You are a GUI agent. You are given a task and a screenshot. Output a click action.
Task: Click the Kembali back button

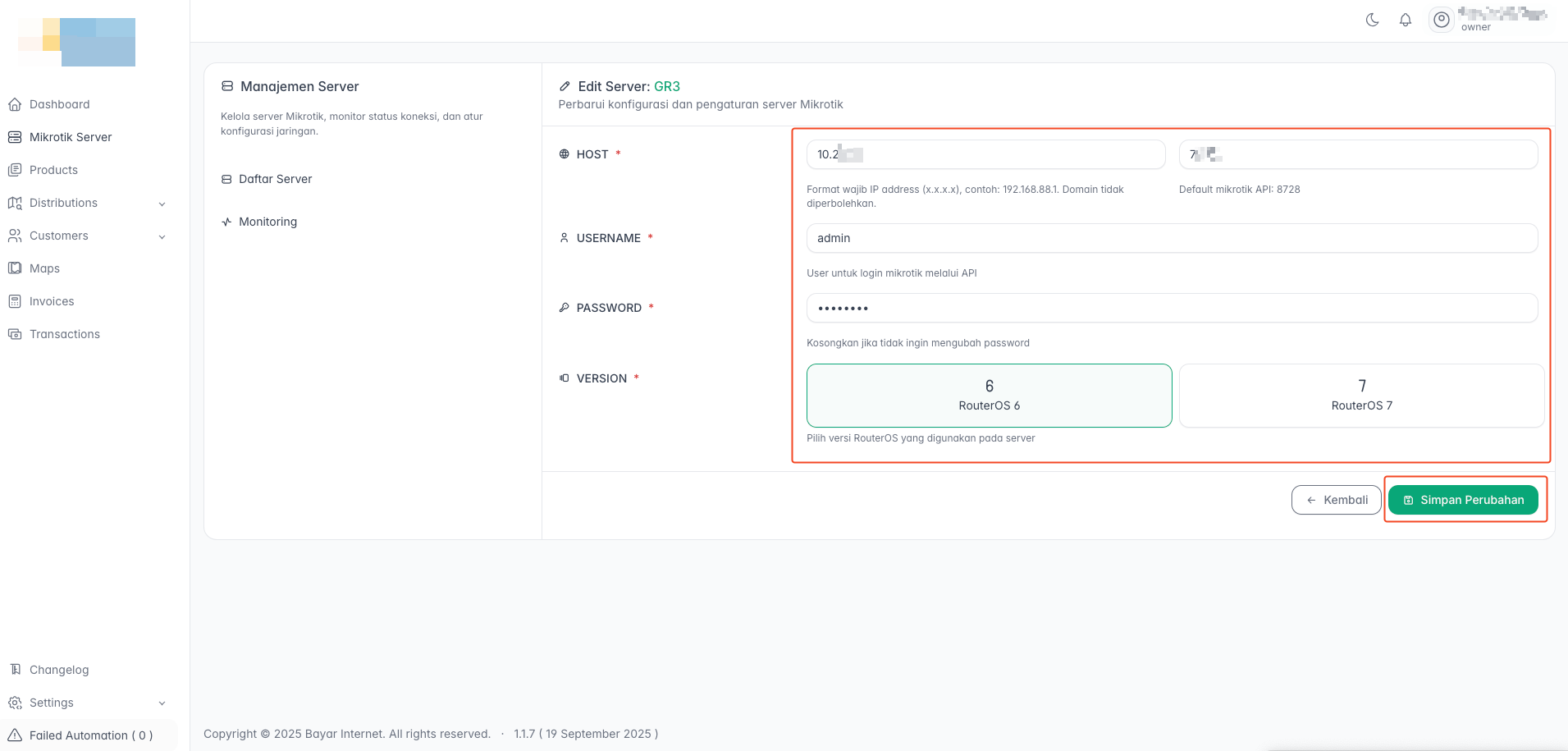(1336, 500)
